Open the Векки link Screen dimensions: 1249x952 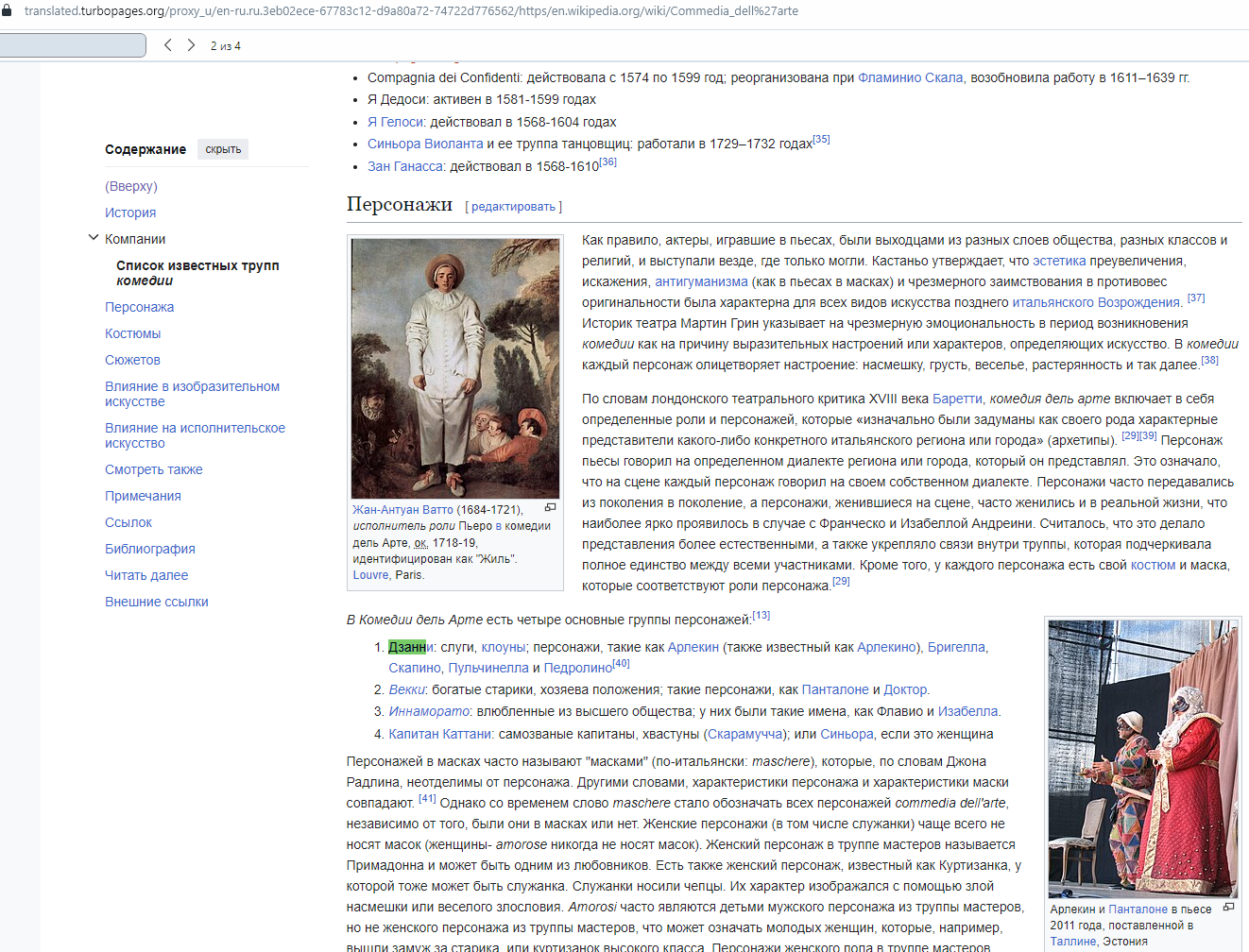(406, 689)
